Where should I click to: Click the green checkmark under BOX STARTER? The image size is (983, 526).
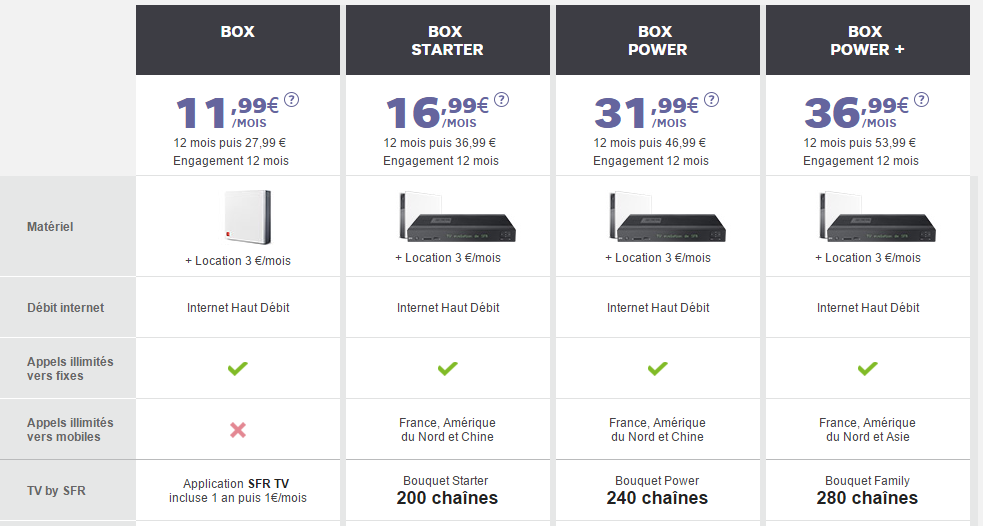448,369
